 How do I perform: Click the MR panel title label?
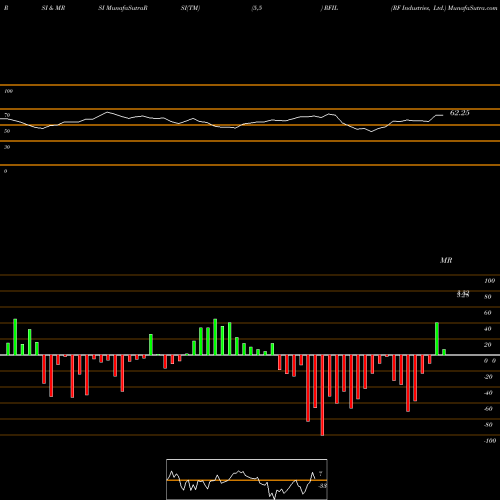(x=446, y=260)
